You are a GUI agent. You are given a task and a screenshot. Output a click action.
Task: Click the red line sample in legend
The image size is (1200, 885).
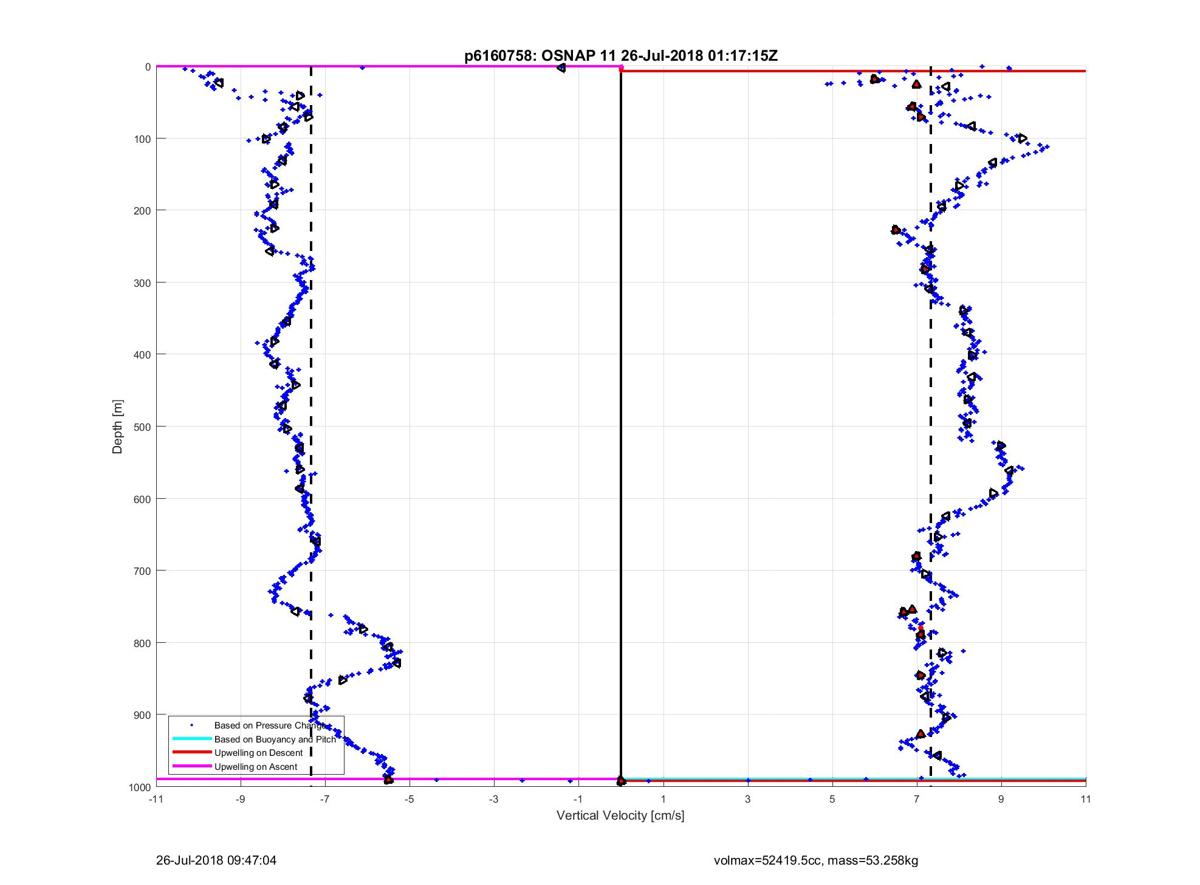coord(191,752)
